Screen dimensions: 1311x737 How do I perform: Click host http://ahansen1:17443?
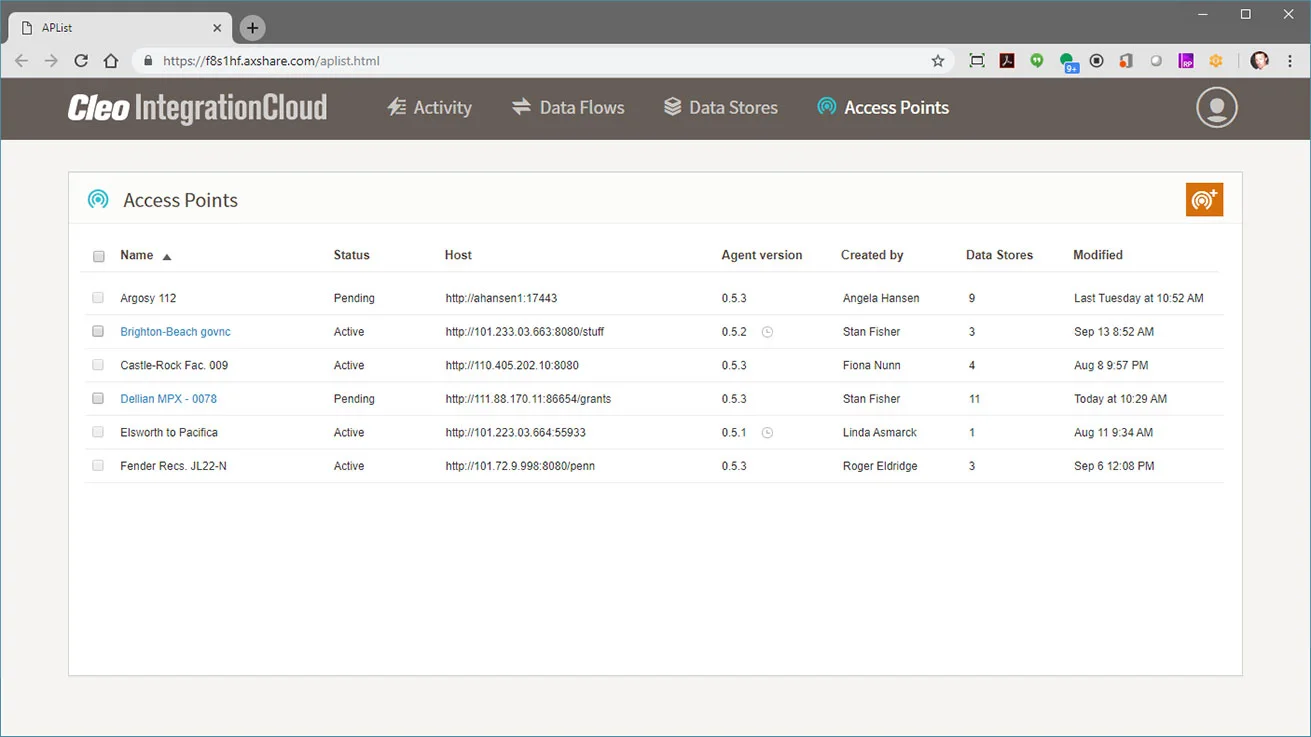[501, 298]
